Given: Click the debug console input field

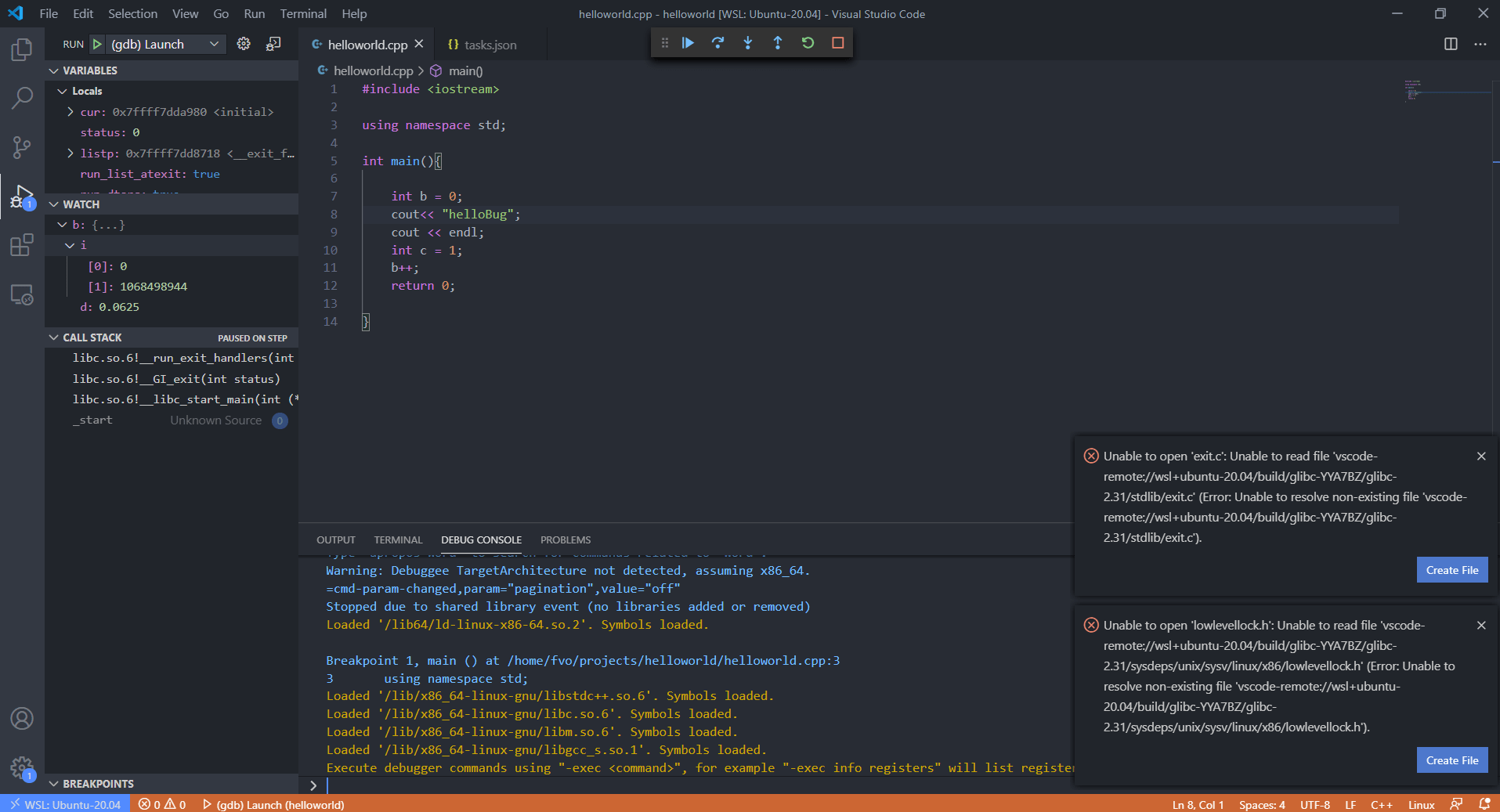Looking at the screenshot, I should point(689,785).
